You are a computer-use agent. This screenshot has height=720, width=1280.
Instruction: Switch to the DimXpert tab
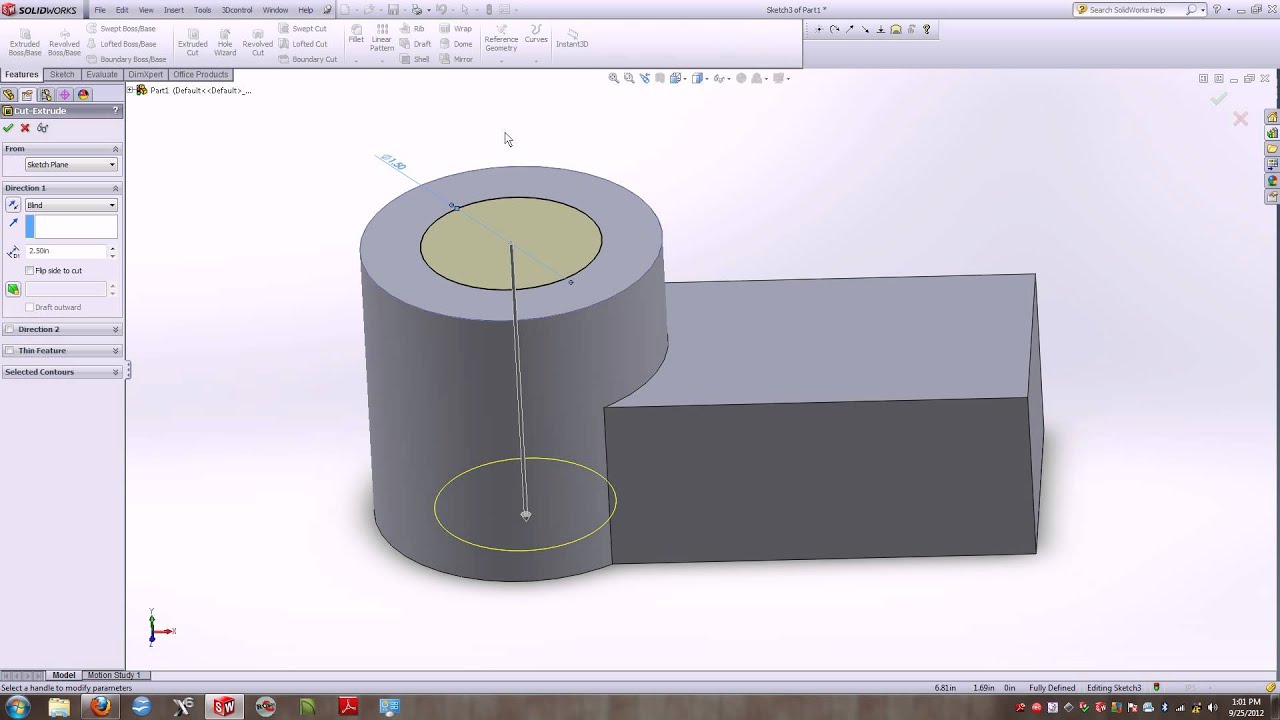(x=145, y=75)
